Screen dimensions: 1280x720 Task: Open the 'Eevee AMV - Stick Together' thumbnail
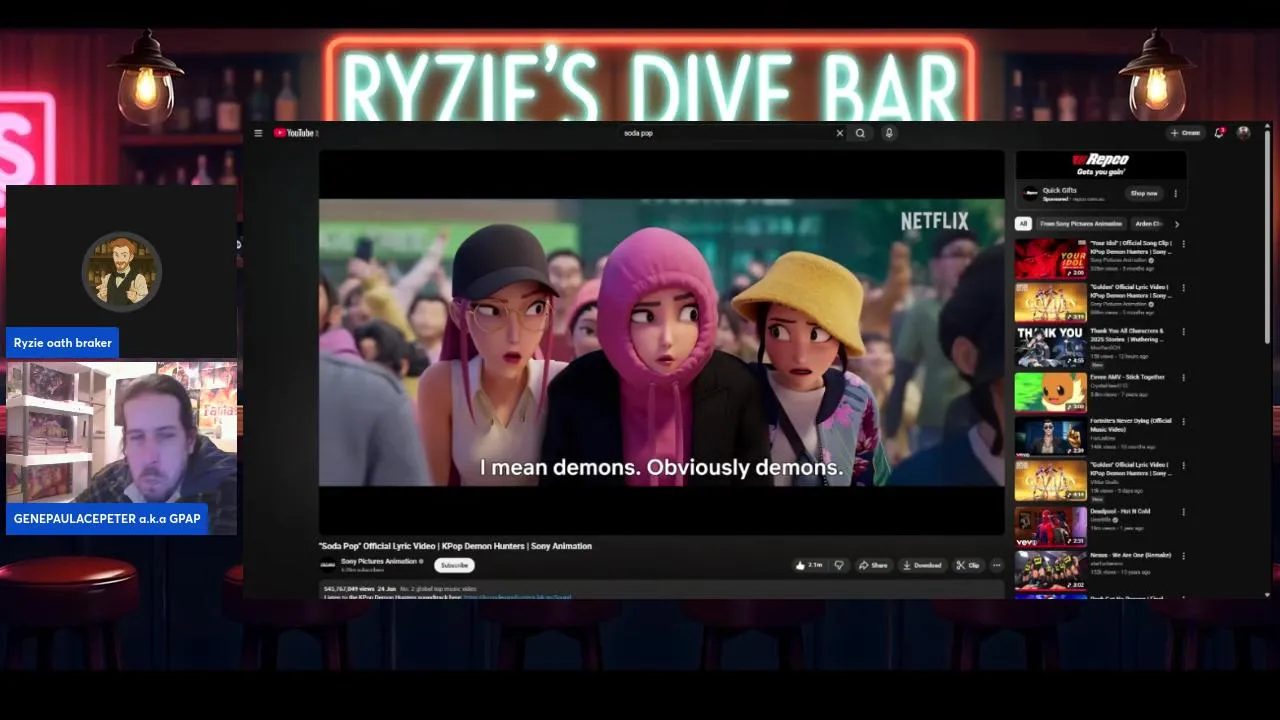tap(1051, 392)
